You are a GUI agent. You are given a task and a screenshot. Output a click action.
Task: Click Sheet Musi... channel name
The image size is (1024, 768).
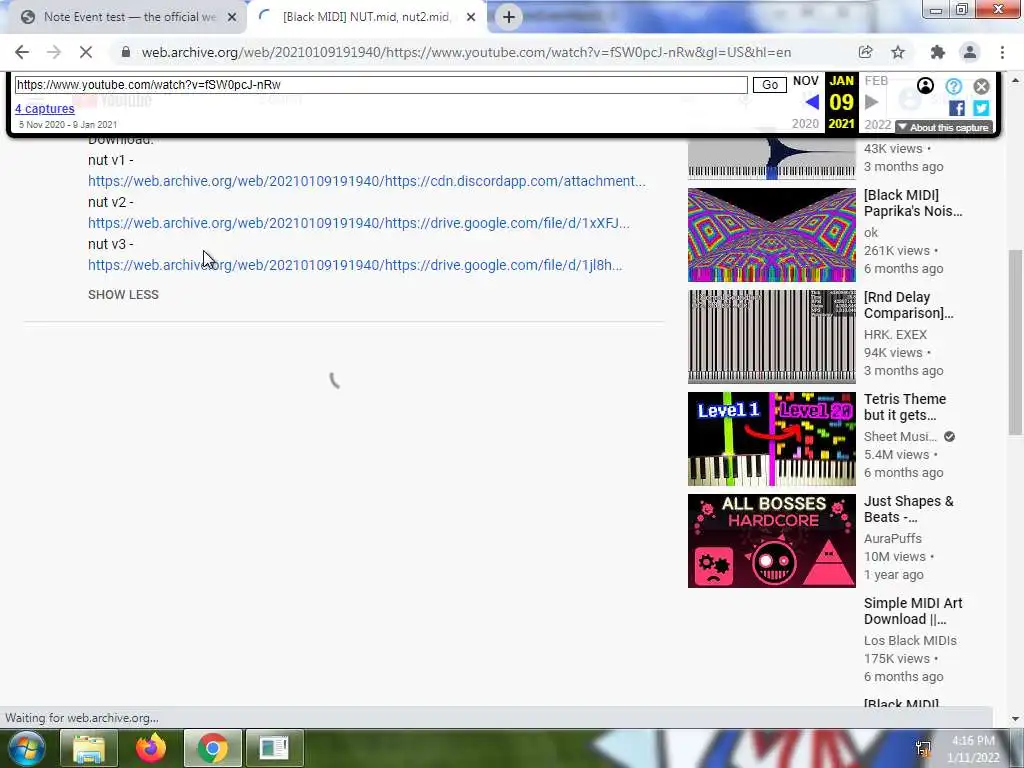click(x=900, y=436)
